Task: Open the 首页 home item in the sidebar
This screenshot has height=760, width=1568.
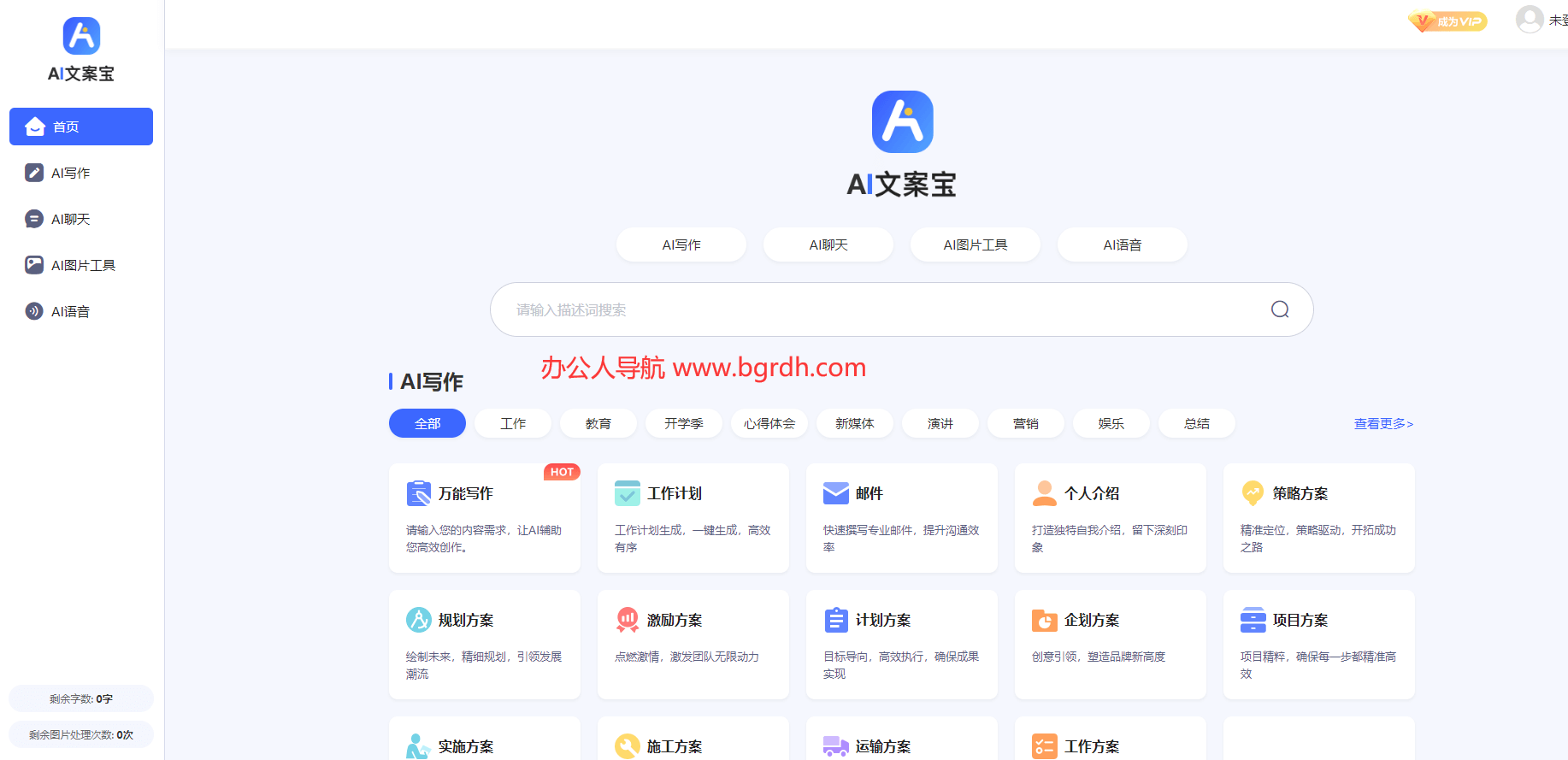Action: [x=81, y=127]
